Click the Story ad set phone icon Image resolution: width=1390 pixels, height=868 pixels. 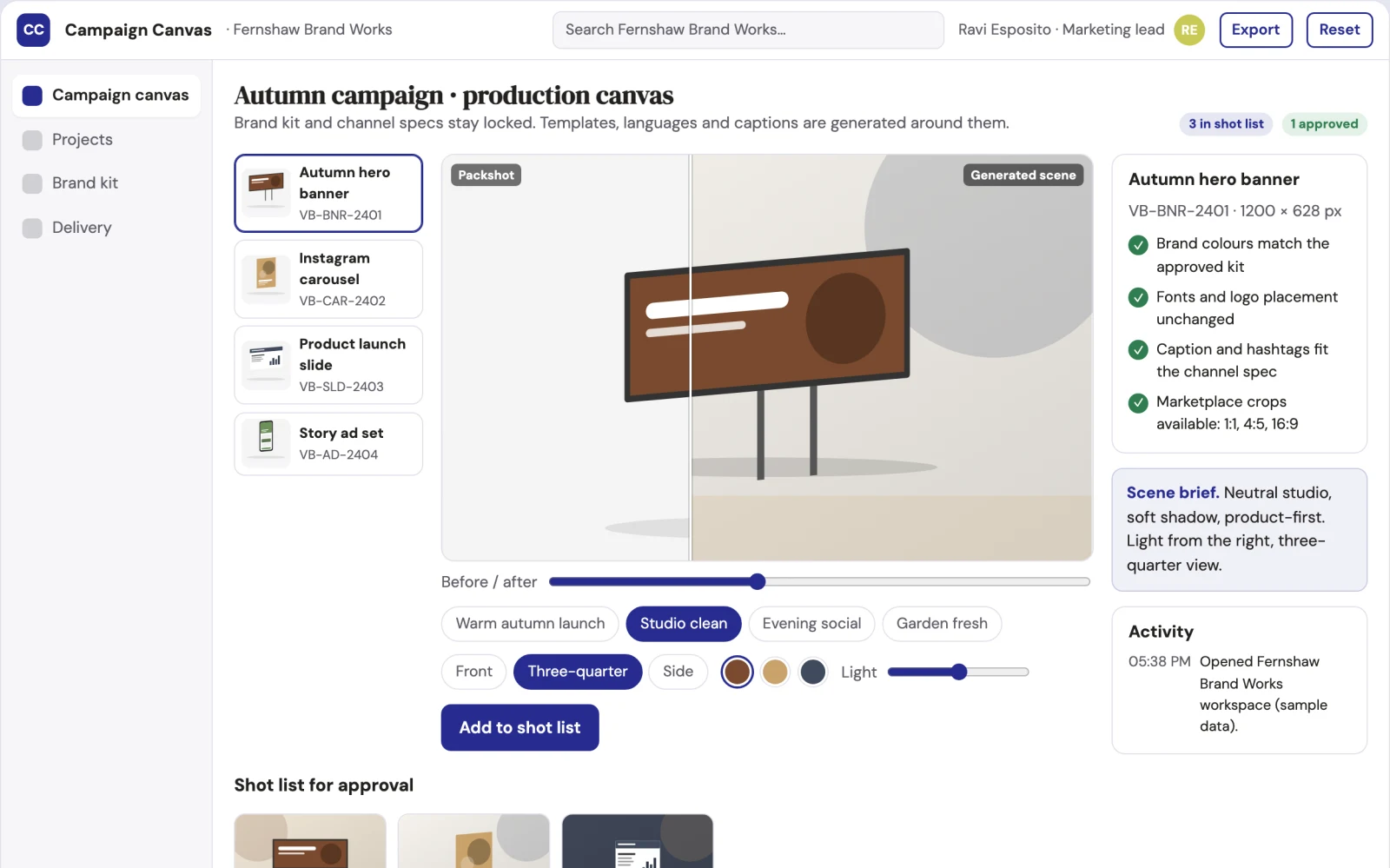pyautogui.click(x=266, y=443)
